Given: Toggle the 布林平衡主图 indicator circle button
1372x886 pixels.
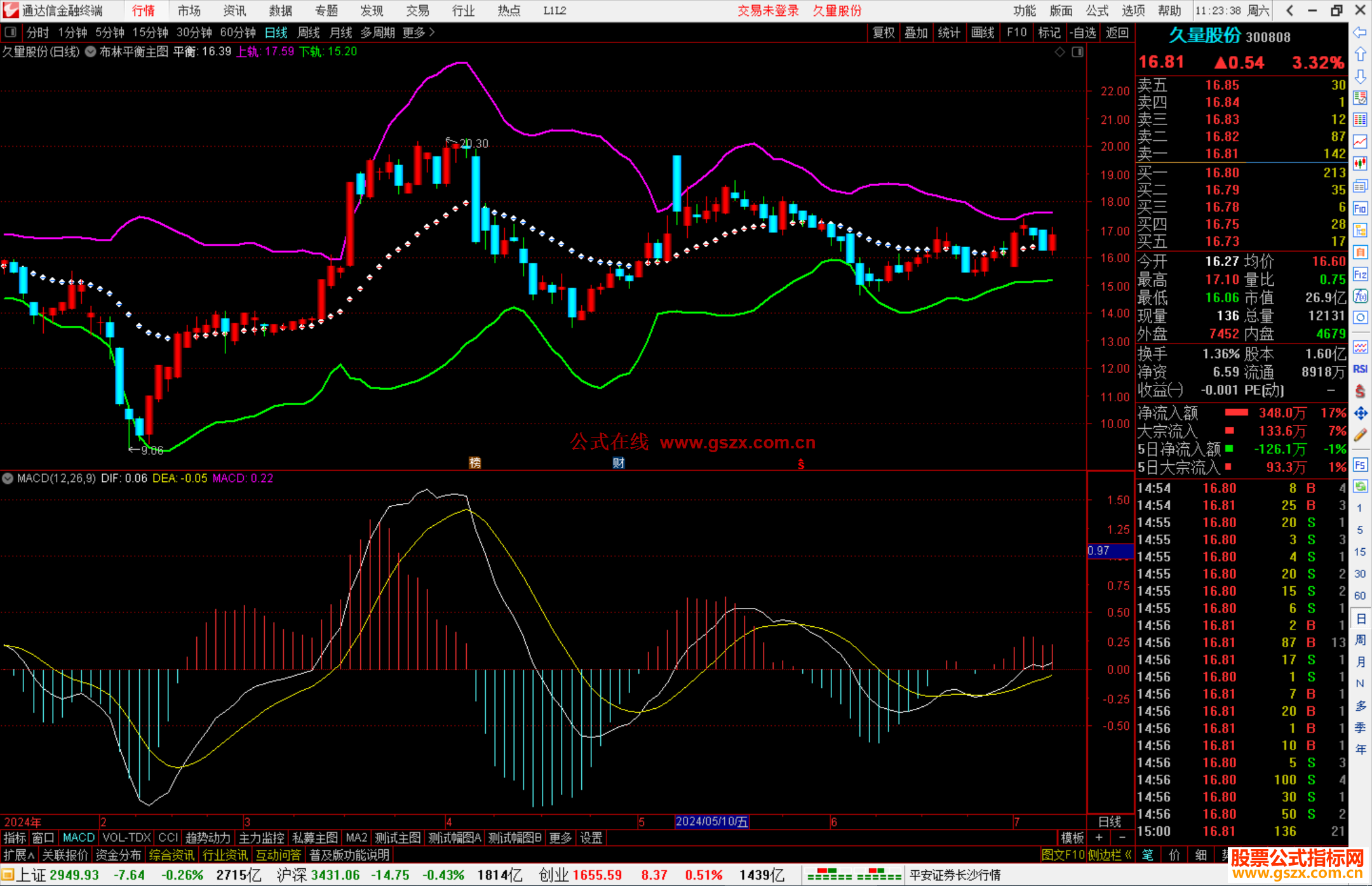Looking at the screenshot, I should [x=91, y=52].
